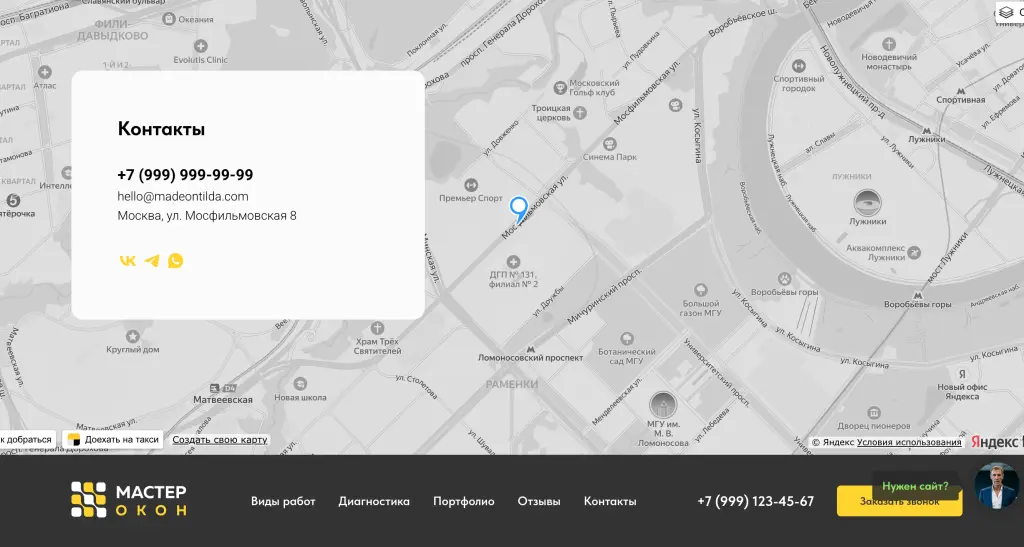
Task: Click the Пятёрочка store marker
Action: click(12, 200)
